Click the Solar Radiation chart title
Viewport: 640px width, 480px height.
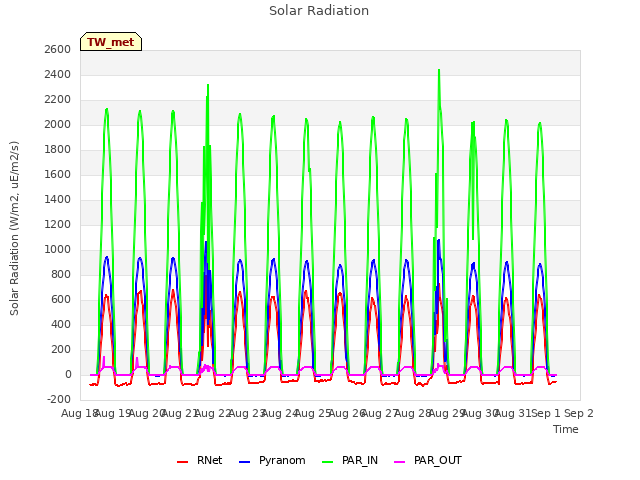pyautogui.click(x=319, y=11)
